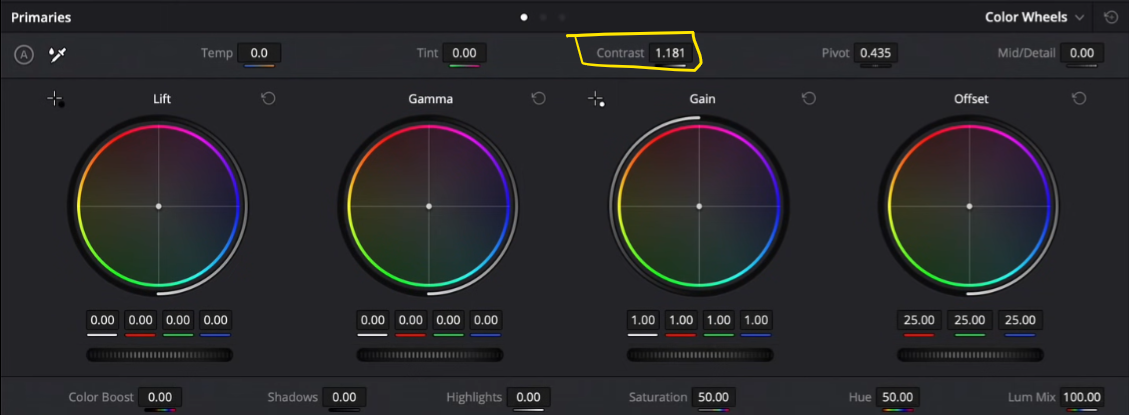
Task: Select Gain red value field
Action: point(680,321)
